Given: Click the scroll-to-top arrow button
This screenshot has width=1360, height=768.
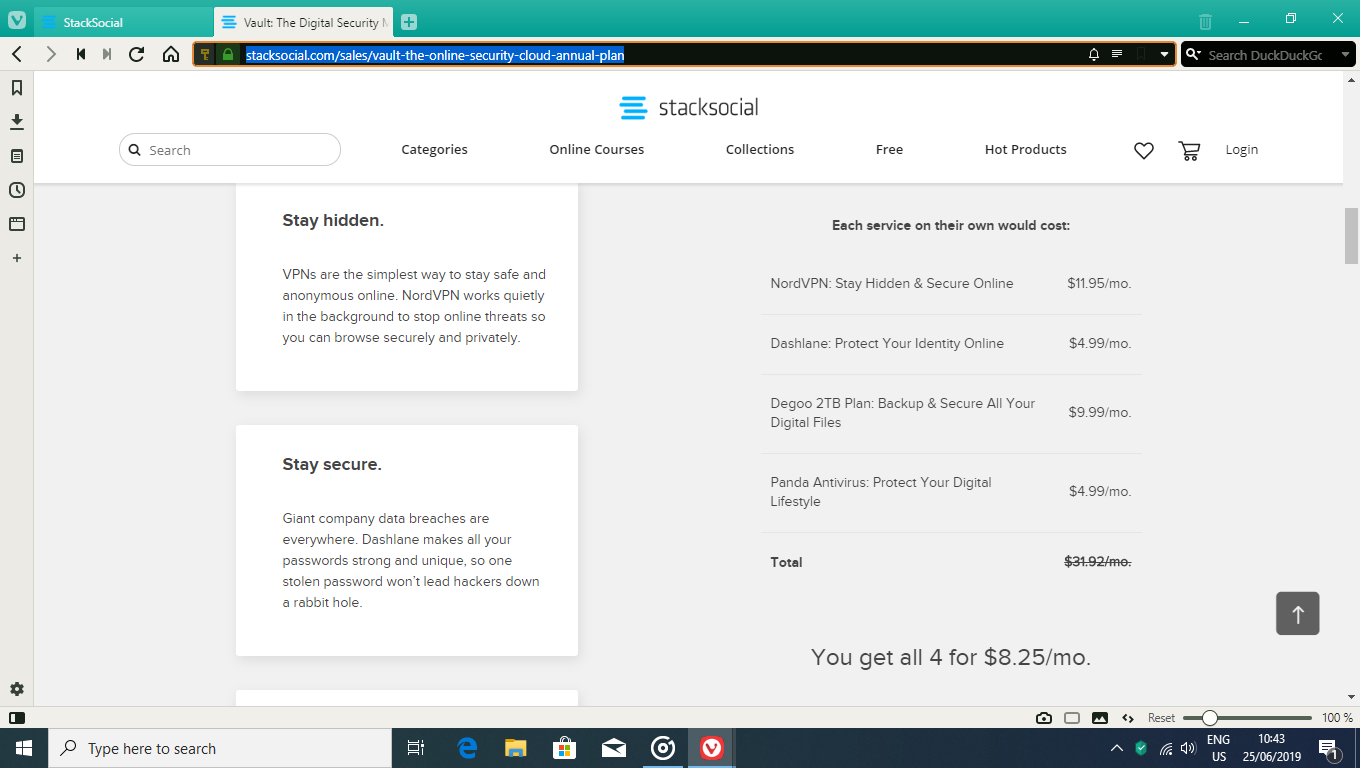Looking at the screenshot, I should (x=1297, y=613).
